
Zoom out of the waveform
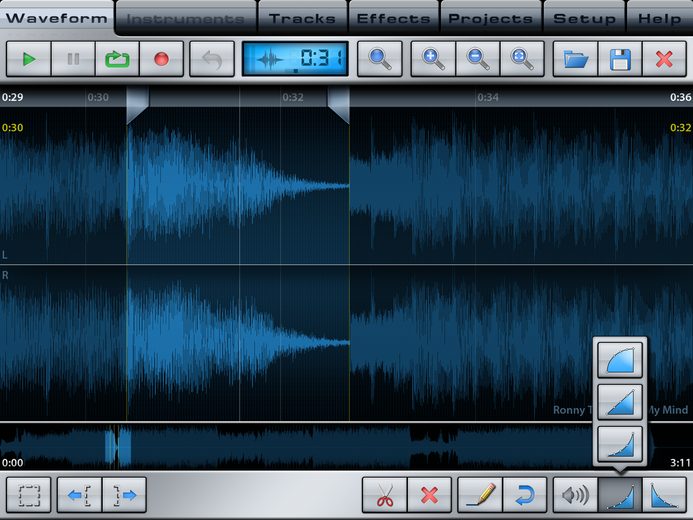tap(478, 59)
